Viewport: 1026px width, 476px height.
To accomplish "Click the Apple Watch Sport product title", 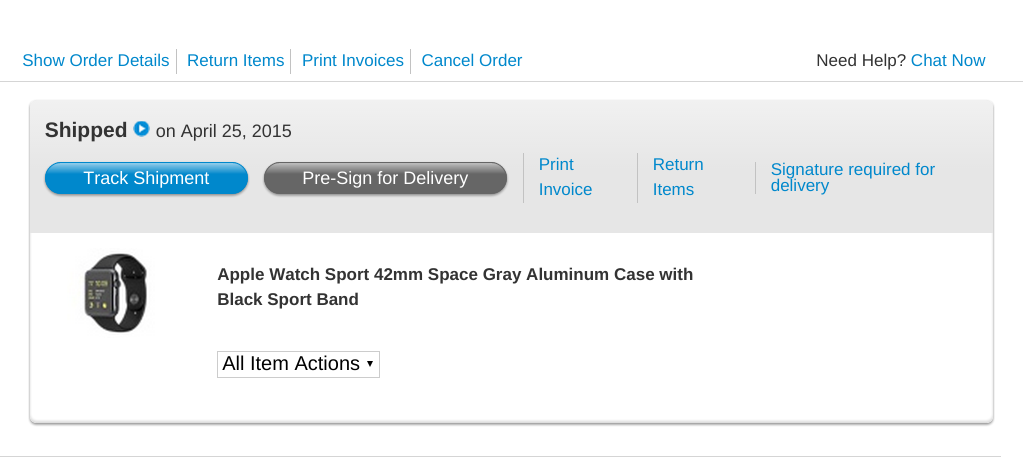I will coord(455,287).
